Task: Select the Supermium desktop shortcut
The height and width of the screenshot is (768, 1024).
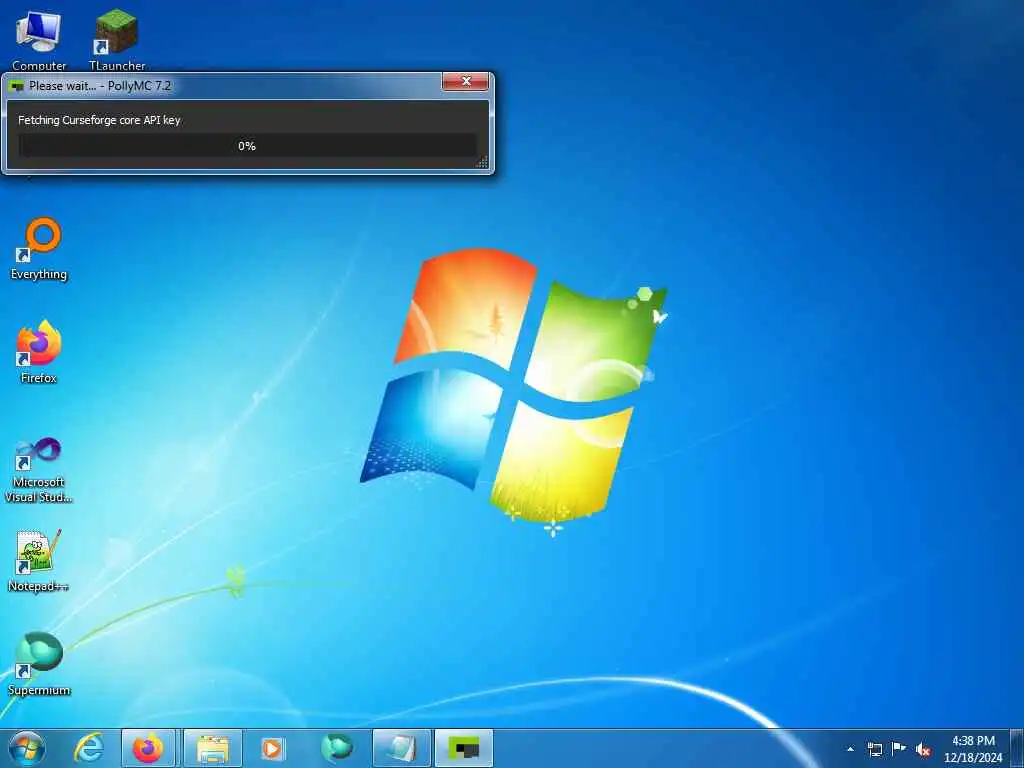Action: point(39,664)
